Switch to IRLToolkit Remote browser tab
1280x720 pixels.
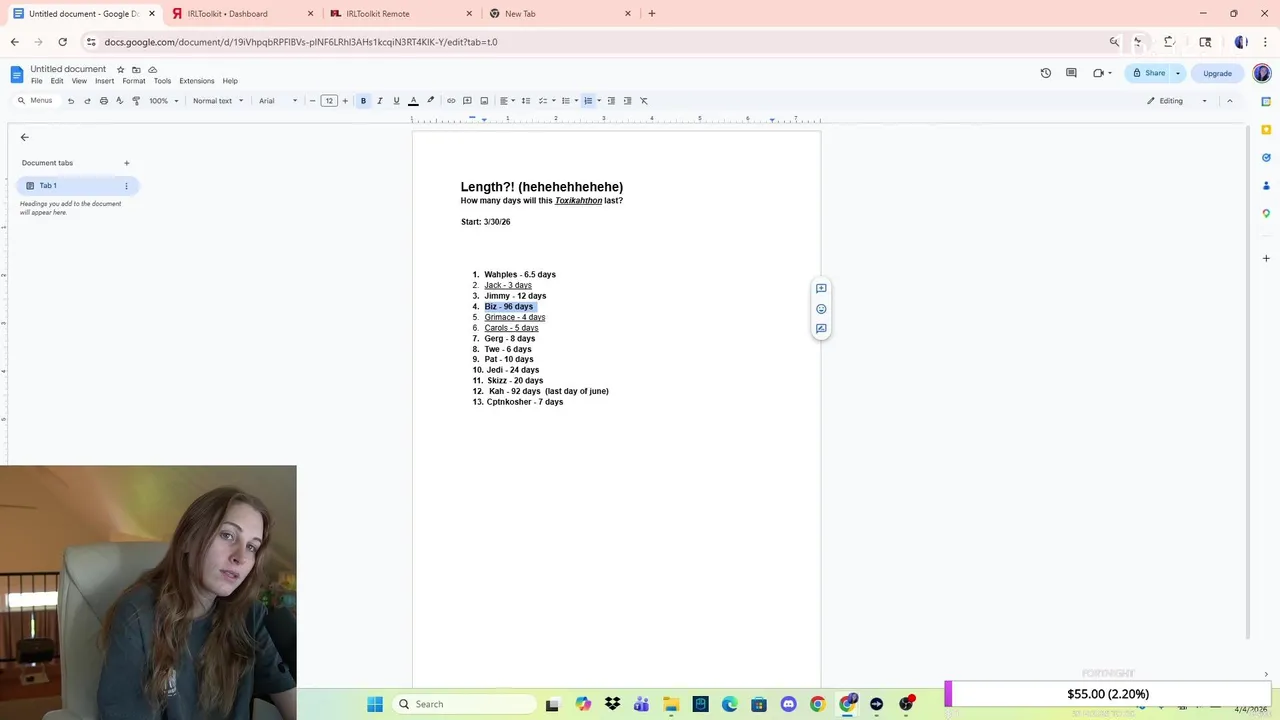click(x=402, y=14)
